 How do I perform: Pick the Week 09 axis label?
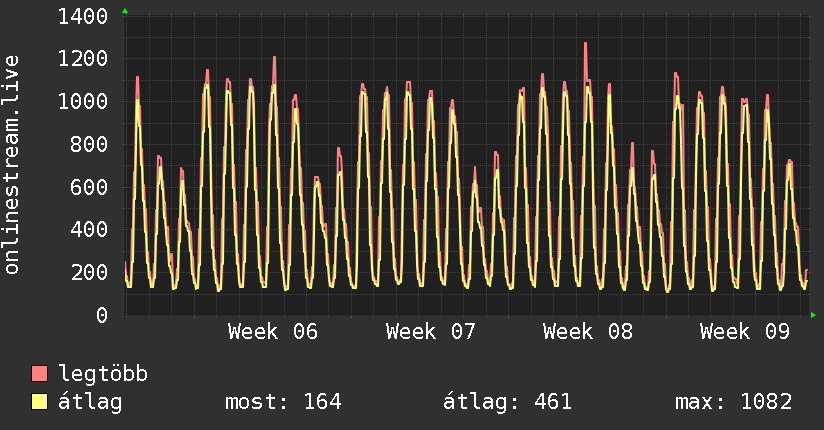pos(744,331)
